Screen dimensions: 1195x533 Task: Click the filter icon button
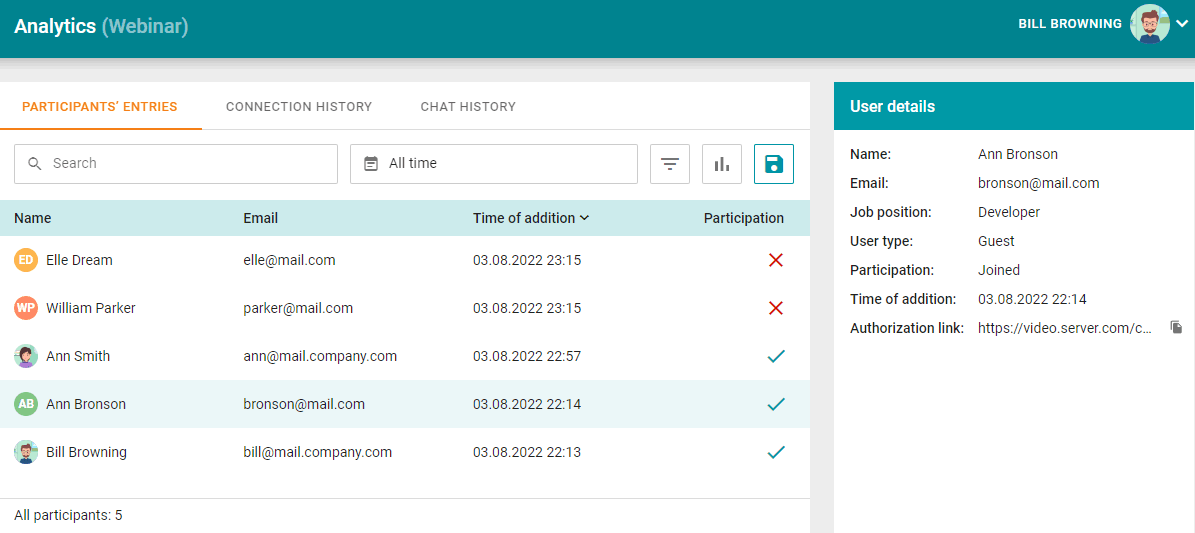pos(670,164)
